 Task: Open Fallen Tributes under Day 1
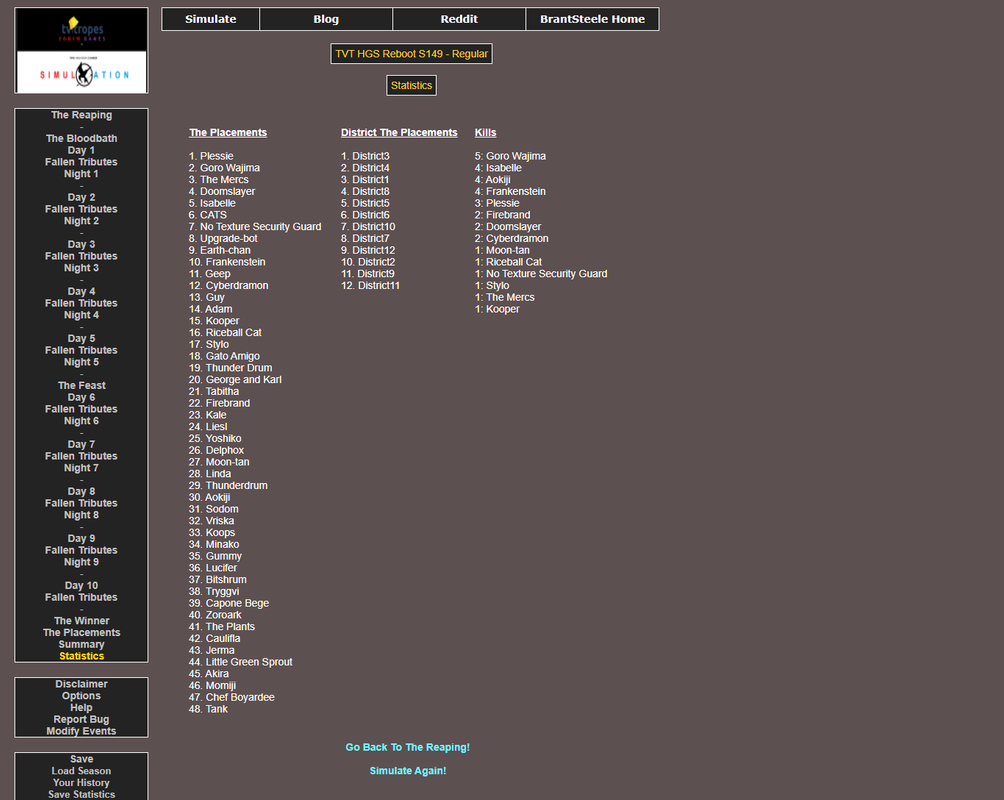(81, 162)
